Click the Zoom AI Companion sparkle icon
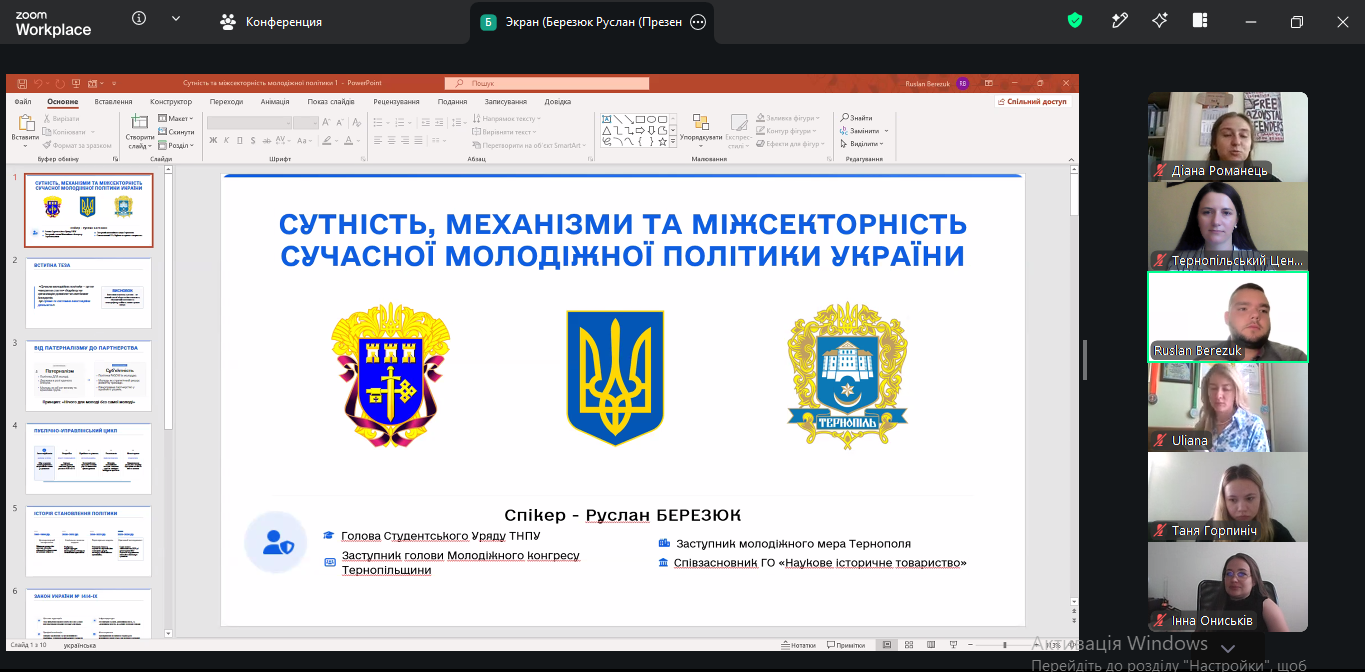This screenshot has width=1365, height=672. point(1160,20)
